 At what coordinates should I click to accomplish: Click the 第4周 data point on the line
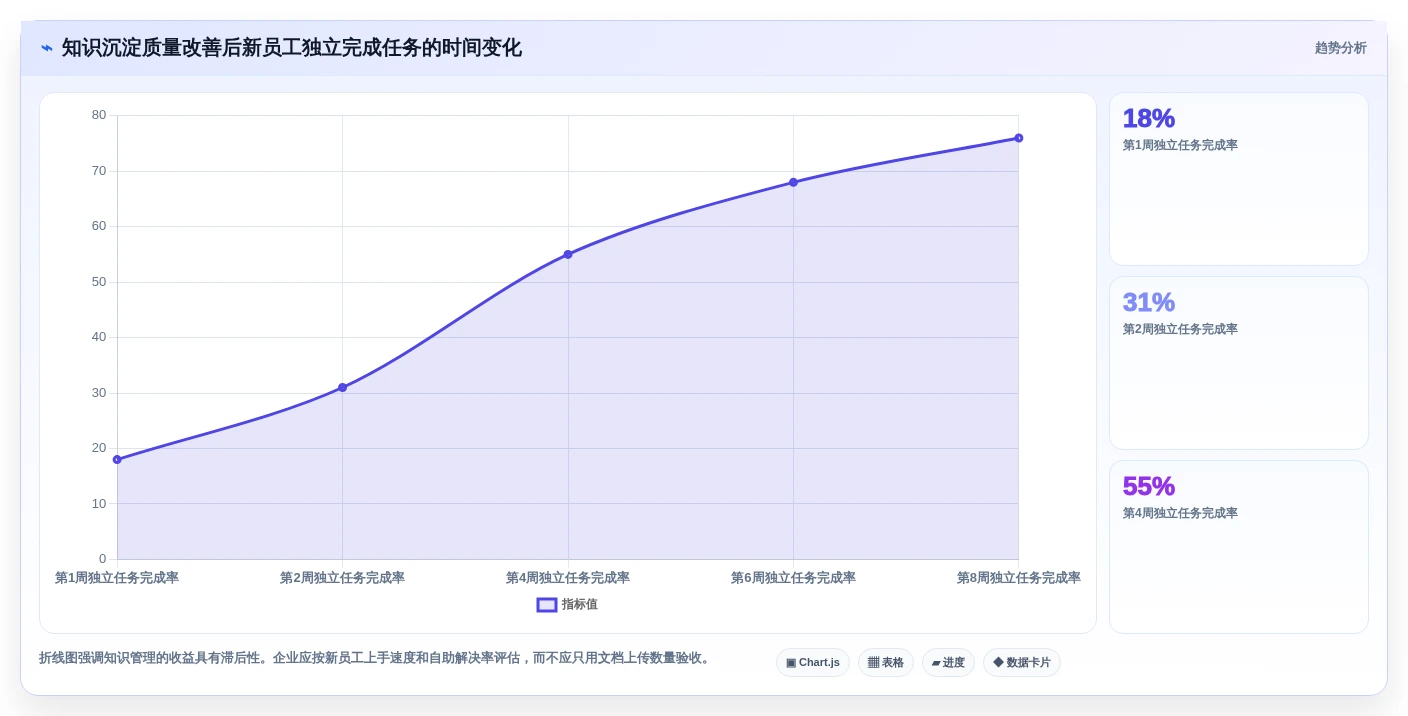568,255
